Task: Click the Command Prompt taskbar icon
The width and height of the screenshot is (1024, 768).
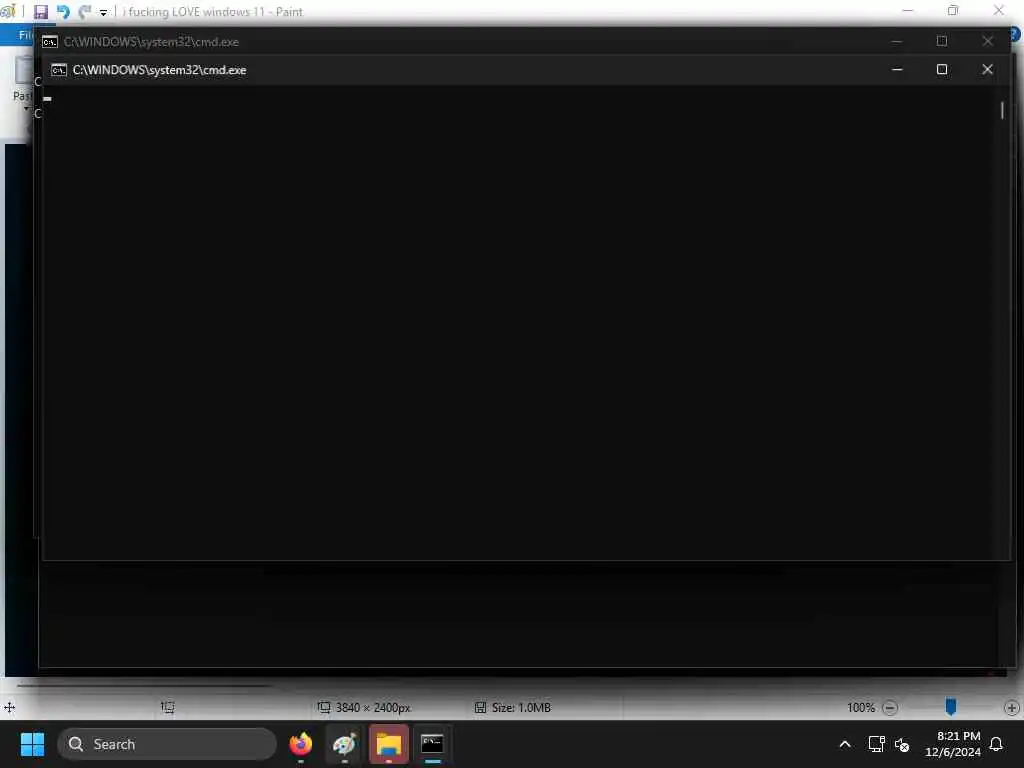Action: 432,744
